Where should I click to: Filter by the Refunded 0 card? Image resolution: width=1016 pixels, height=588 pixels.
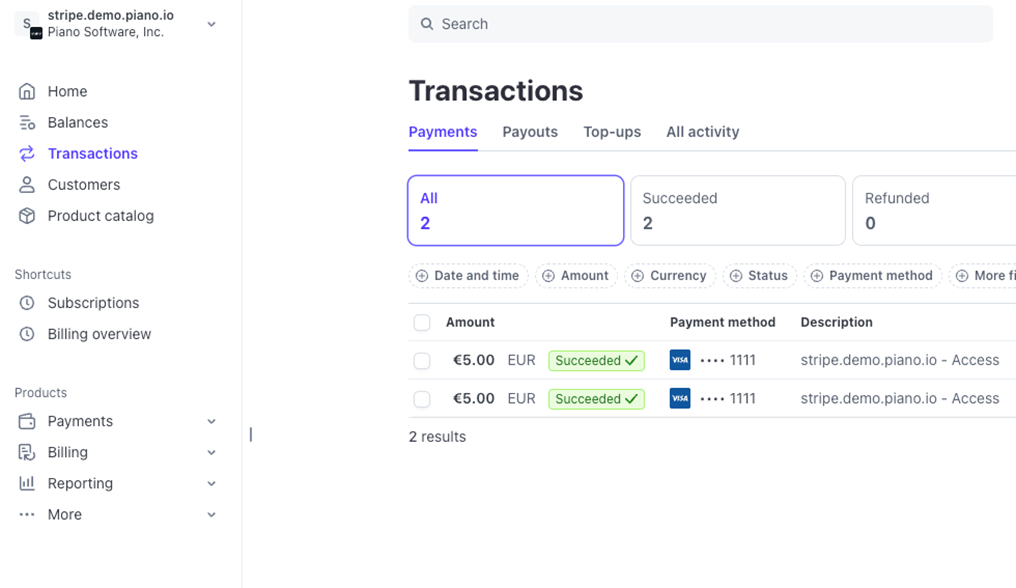(934, 211)
